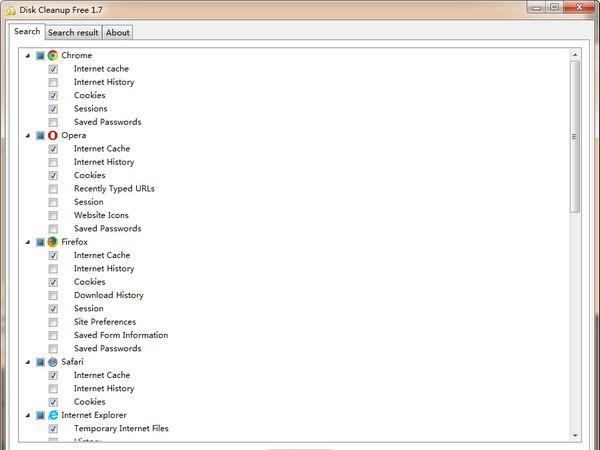Toggle the Firefox group checkbox

click(x=40, y=242)
